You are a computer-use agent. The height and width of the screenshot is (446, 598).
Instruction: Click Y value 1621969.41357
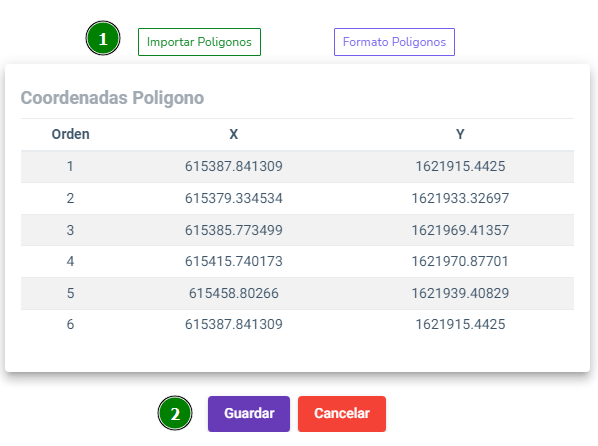(x=460, y=230)
